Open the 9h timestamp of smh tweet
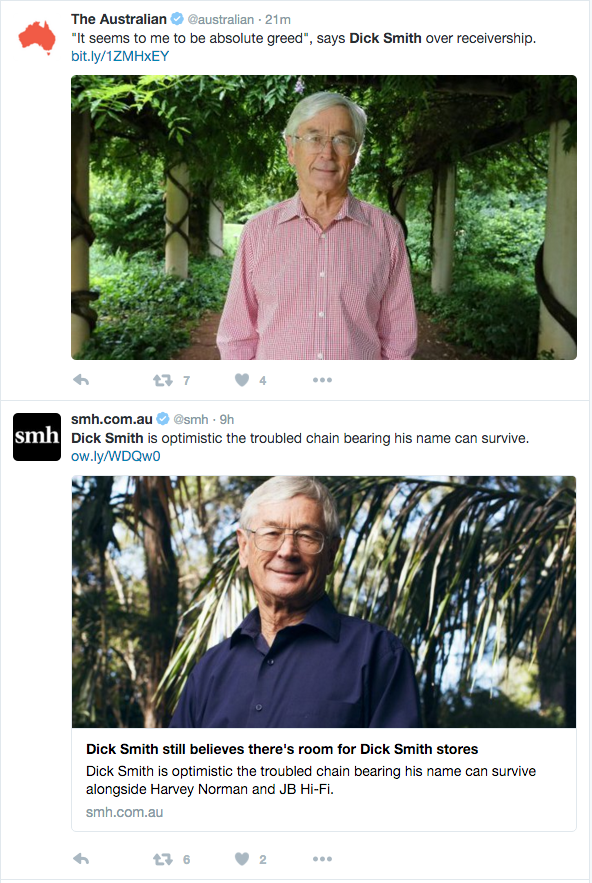This screenshot has width=592, height=883. pos(226,420)
